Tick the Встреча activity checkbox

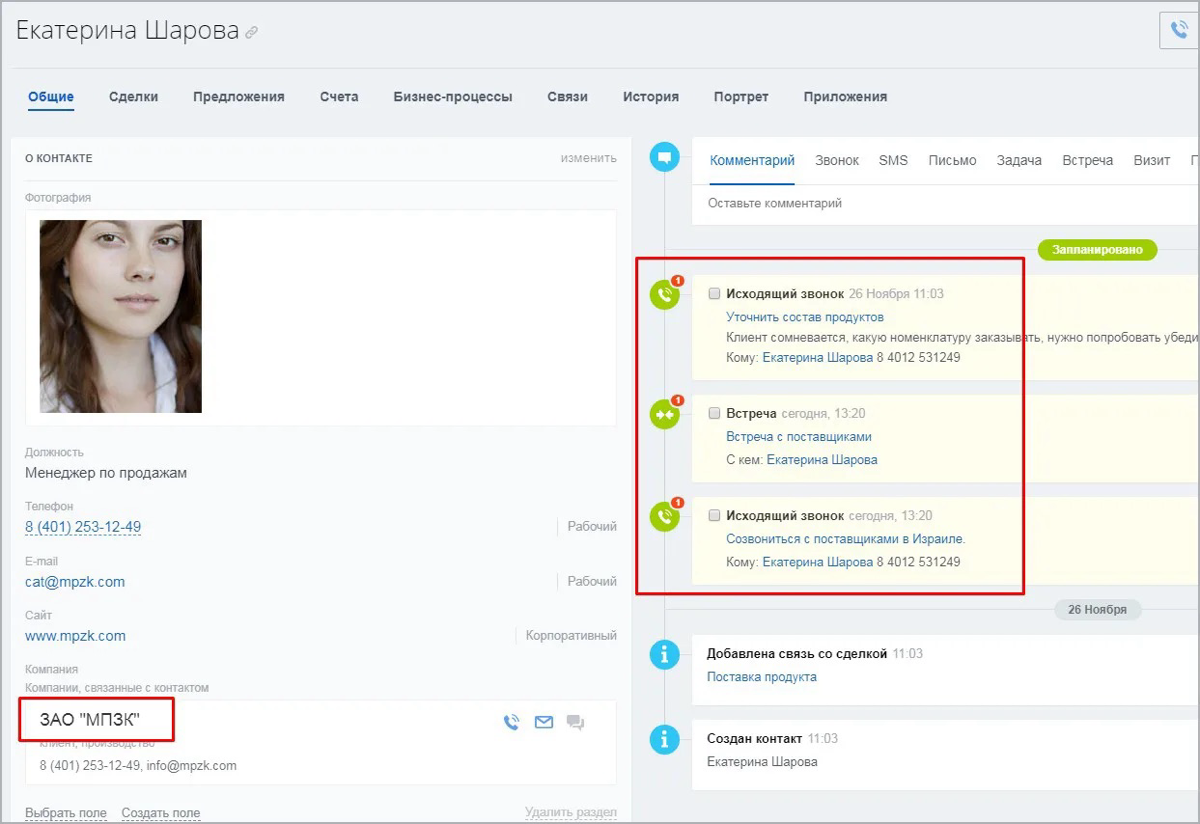coord(714,413)
